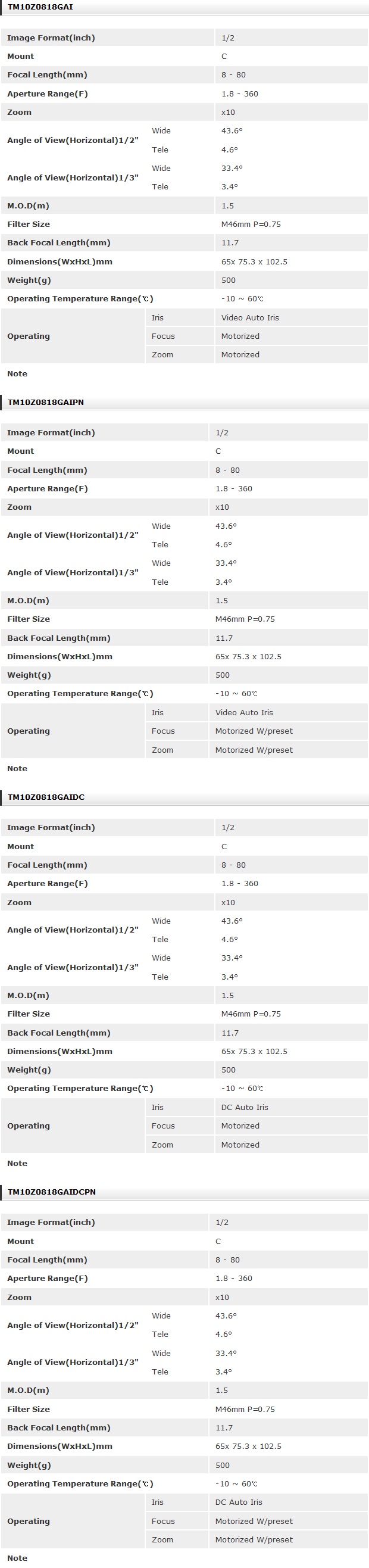Click Dimensions(WxHxL)mm label in TM10Z0818GAIDC table
The width and height of the screenshot is (369, 1568).
(60, 1051)
